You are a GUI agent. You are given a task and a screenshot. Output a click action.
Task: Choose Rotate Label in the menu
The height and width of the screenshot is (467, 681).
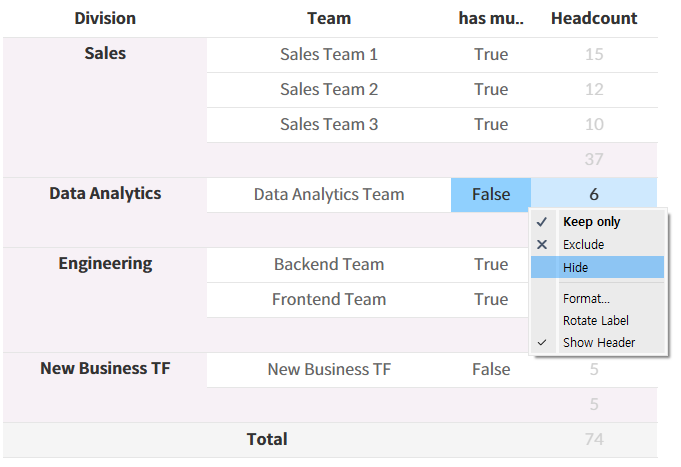[595, 321]
